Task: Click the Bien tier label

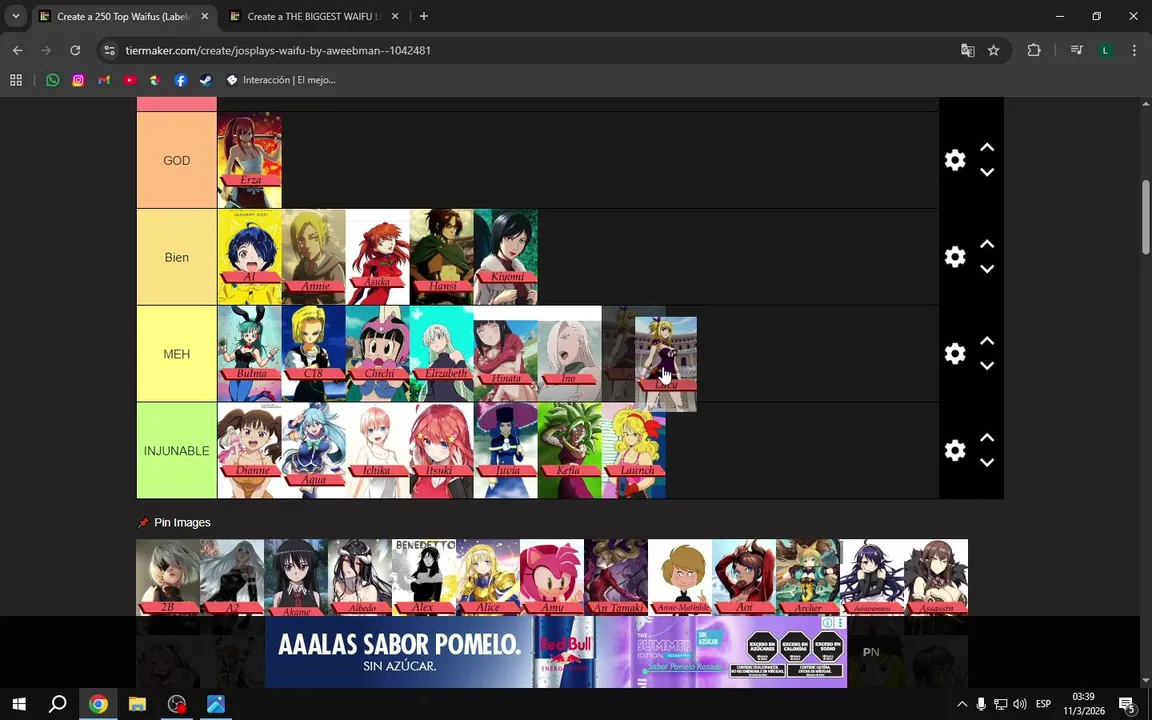Action: (176, 257)
